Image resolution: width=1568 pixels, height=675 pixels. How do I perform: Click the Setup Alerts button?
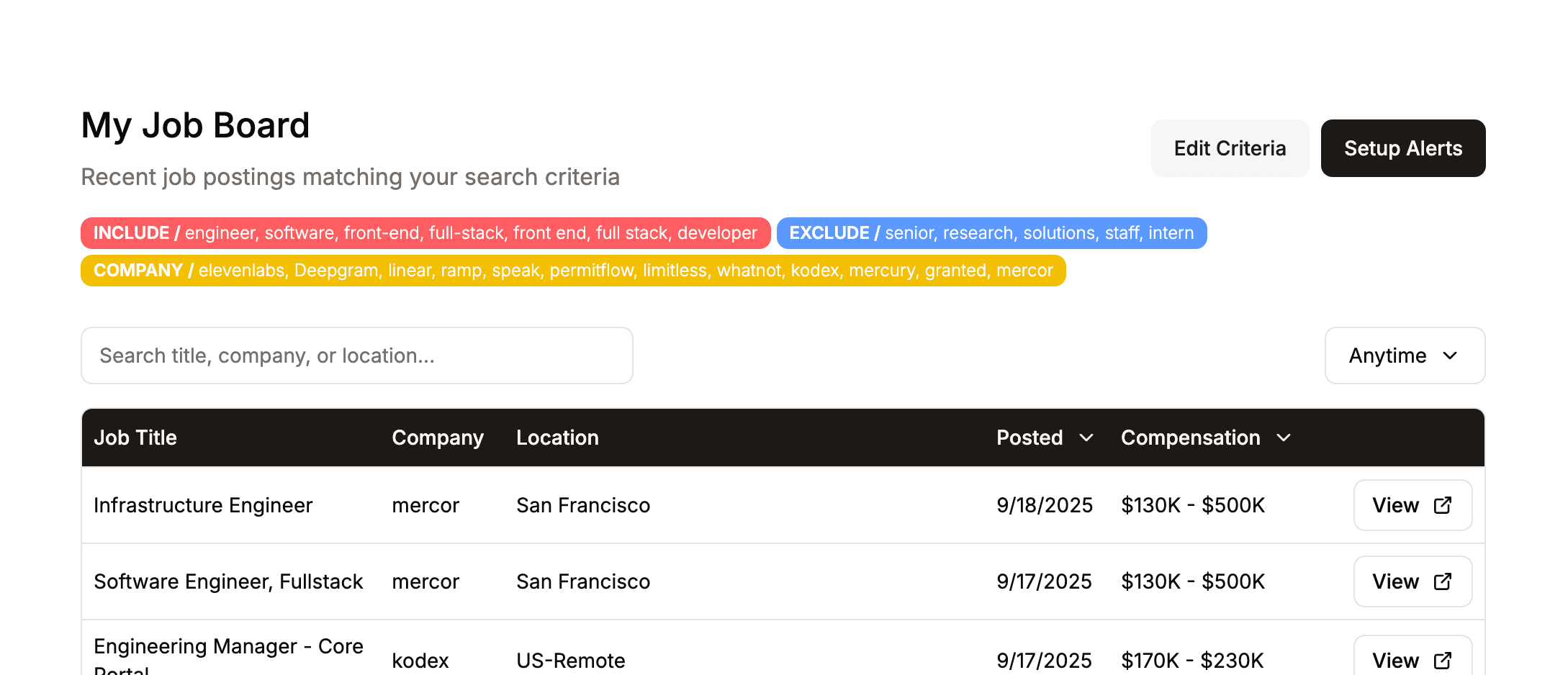[x=1402, y=148]
